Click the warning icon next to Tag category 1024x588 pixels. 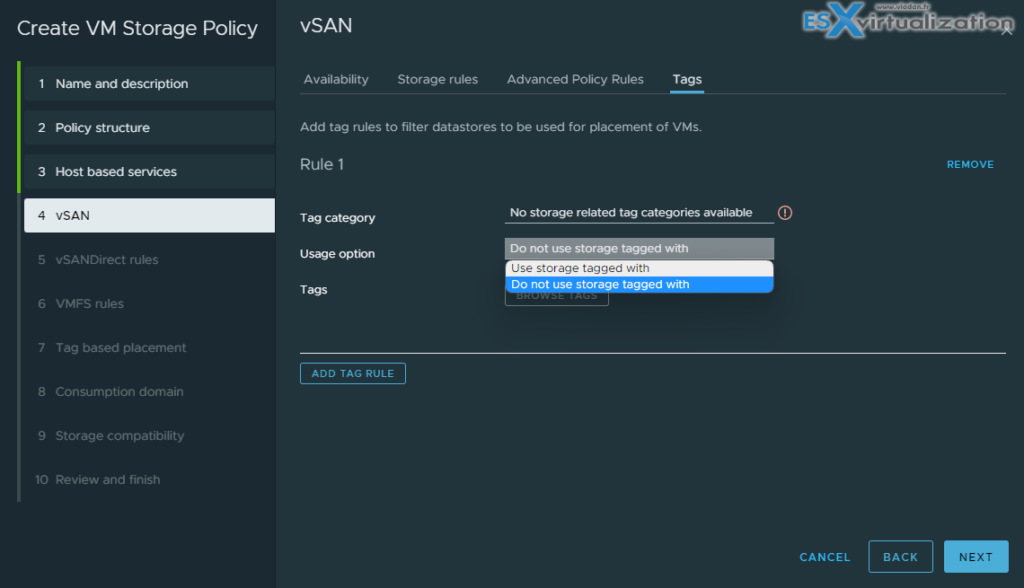click(x=785, y=212)
